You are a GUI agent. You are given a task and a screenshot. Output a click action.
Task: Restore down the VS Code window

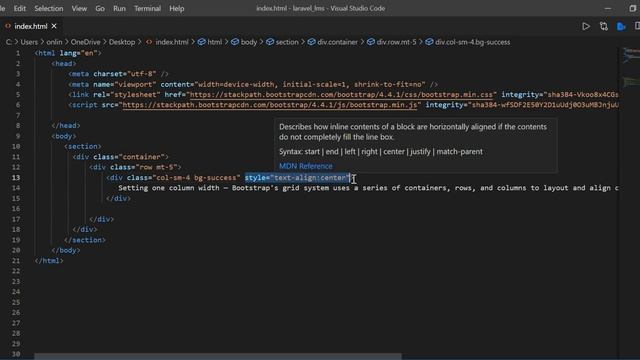(x=632, y=8)
